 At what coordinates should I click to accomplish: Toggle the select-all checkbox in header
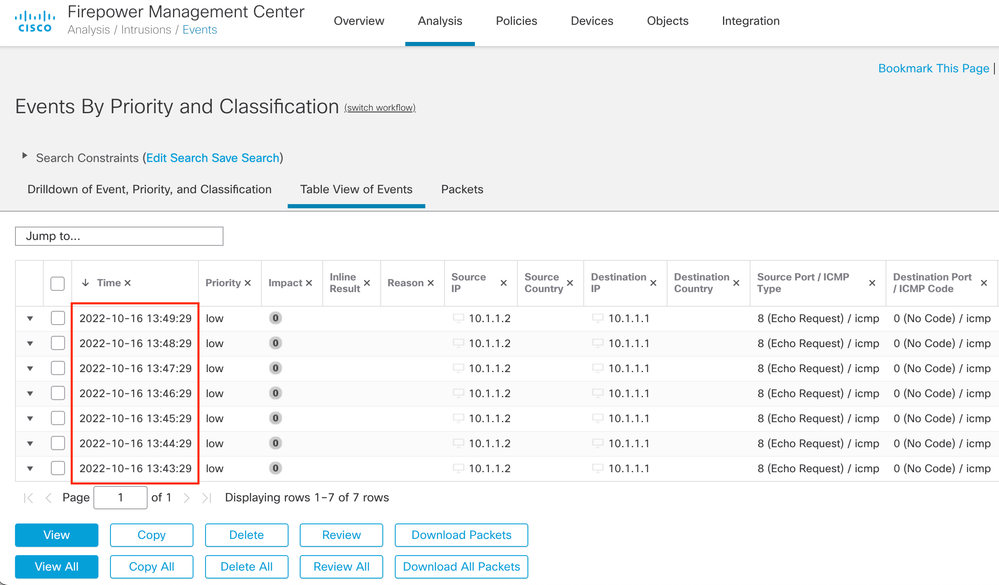click(x=57, y=284)
